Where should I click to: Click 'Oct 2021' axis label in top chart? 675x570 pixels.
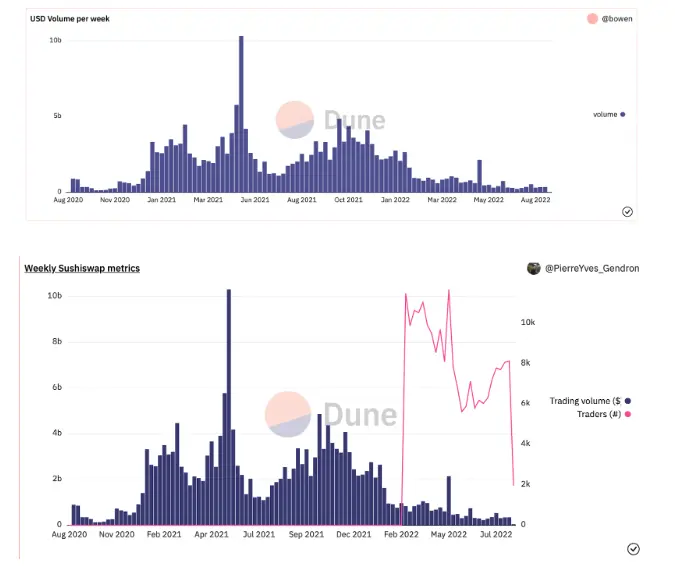(348, 200)
